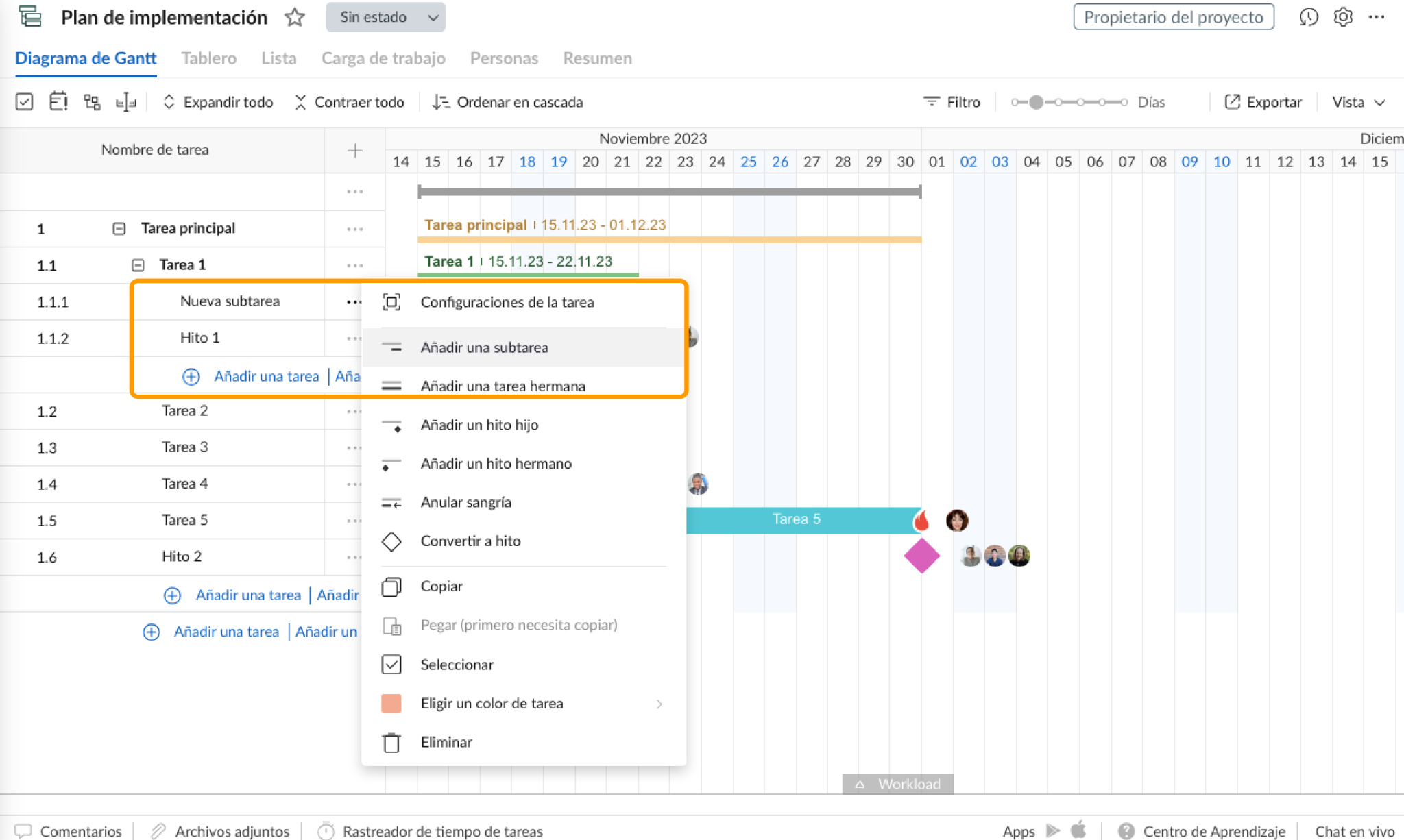Click the plus icon to add a column
This screenshot has height=840, width=1404.
(x=354, y=150)
